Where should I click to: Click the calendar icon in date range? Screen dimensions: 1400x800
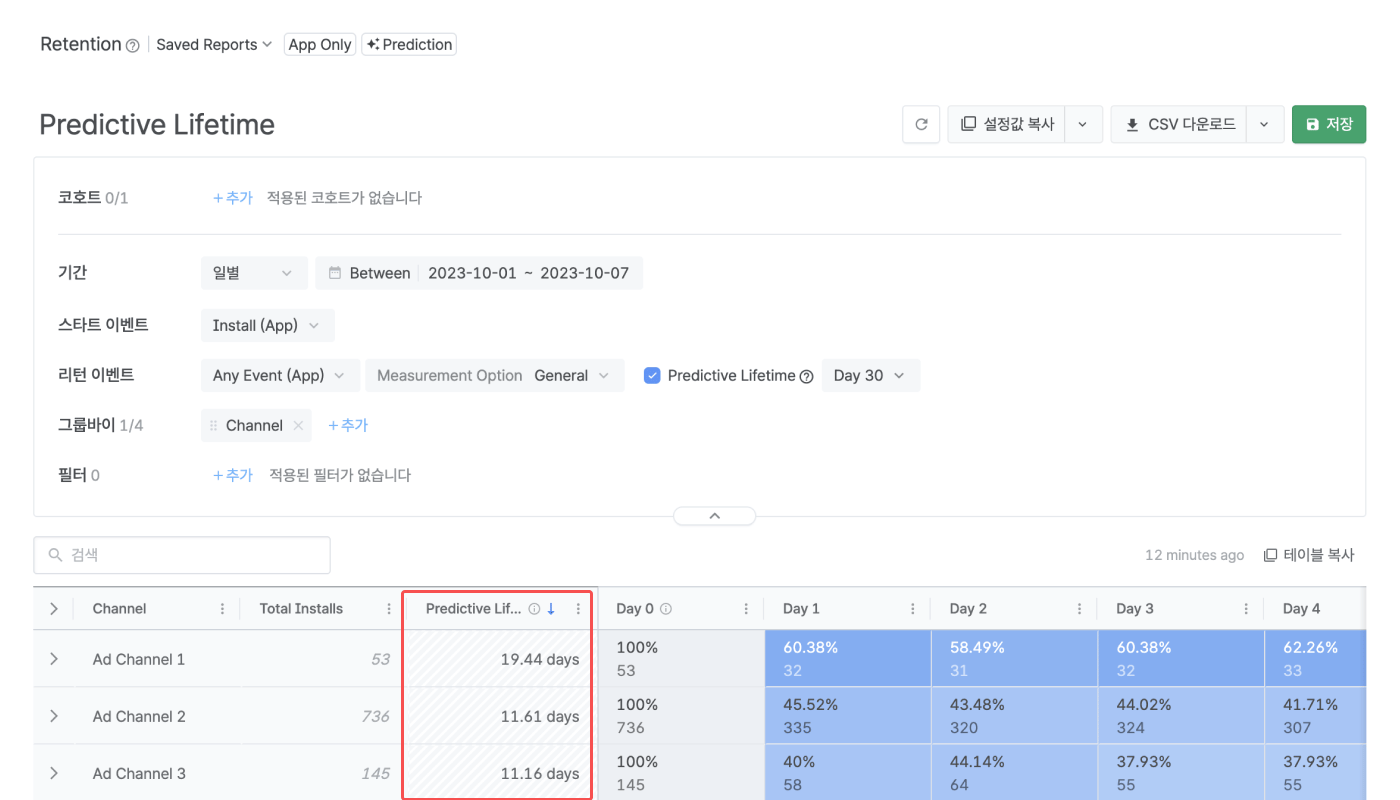(x=335, y=273)
